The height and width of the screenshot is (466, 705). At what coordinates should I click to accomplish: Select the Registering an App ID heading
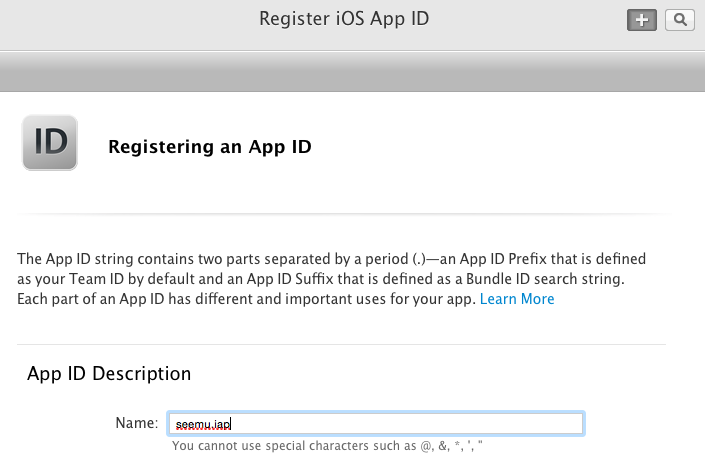(210, 147)
